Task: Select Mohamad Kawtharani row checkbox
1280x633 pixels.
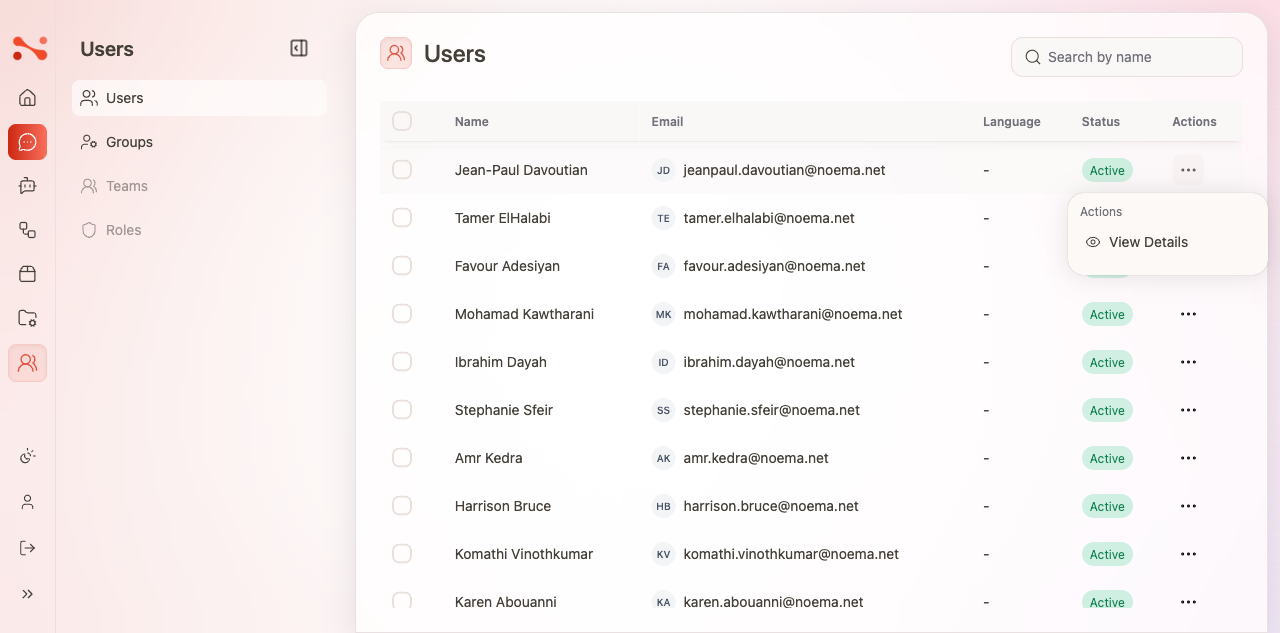Action: 402,314
